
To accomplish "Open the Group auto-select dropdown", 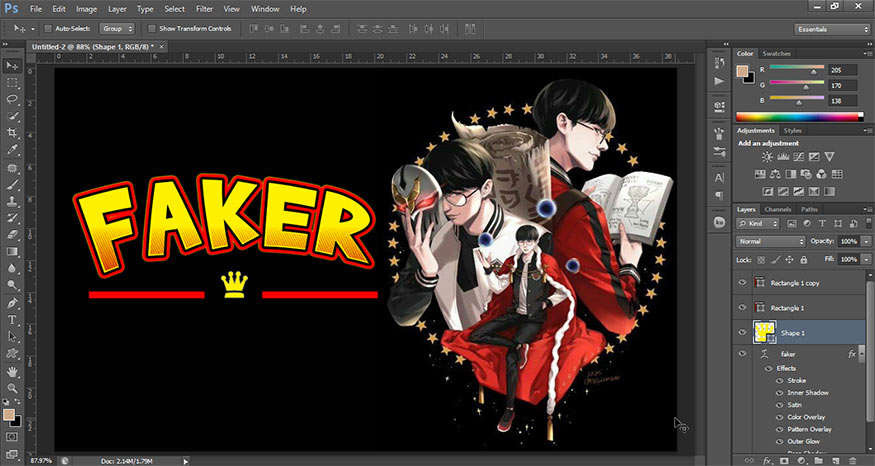I will pyautogui.click(x=117, y=28).
